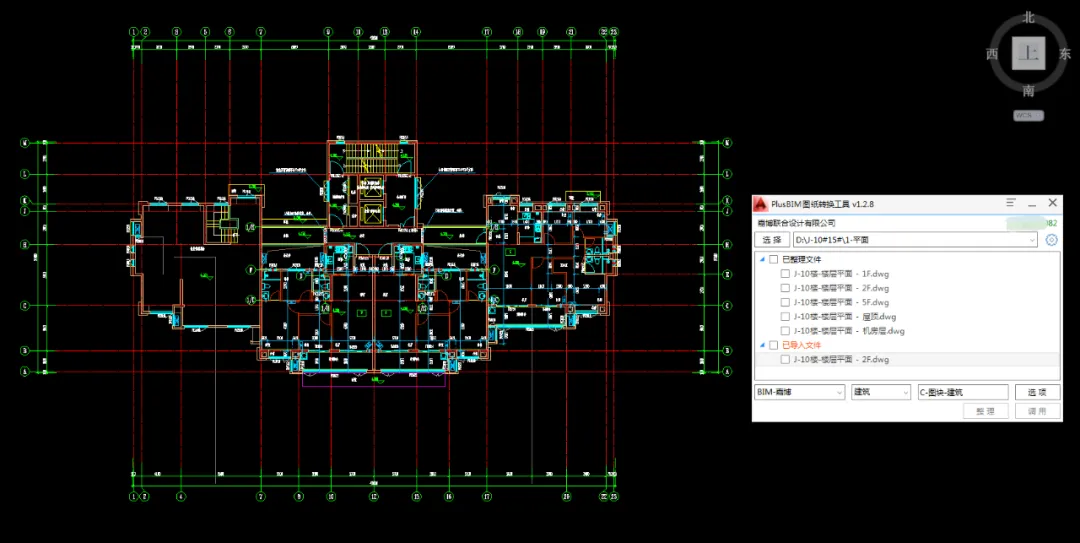The width and height of the screenshot is (1080, 543).
Task: Select 楼层平面 - 机房层.dwg file name text
Action: 849,331
